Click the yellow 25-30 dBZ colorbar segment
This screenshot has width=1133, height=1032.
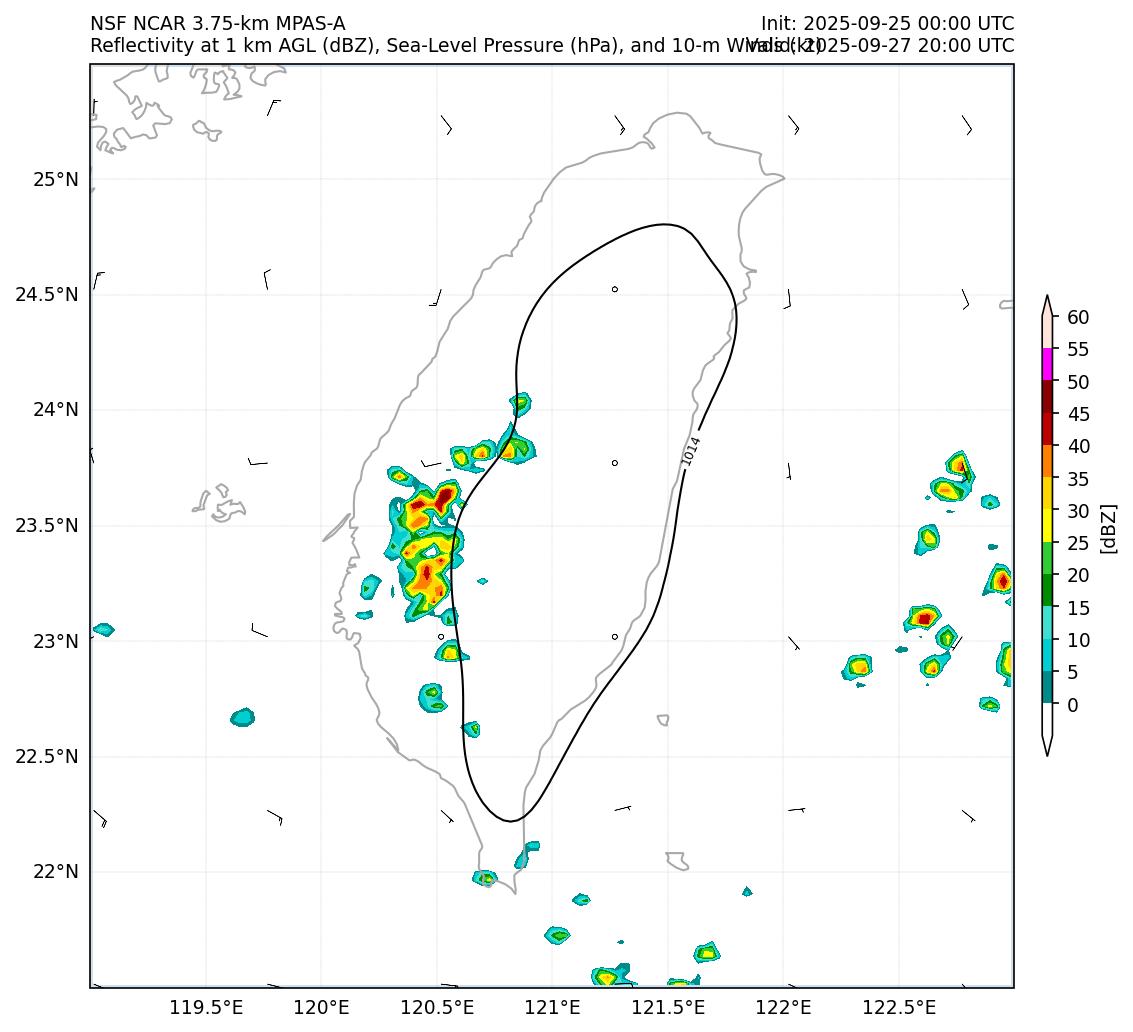point(1047,525)
